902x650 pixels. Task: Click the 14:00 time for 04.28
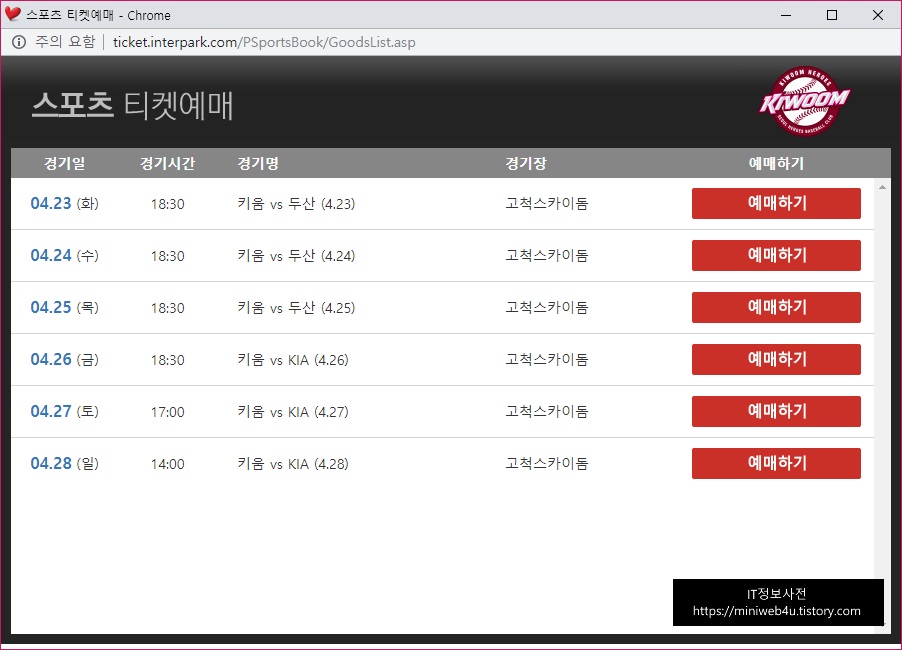[x=167, y=464]
